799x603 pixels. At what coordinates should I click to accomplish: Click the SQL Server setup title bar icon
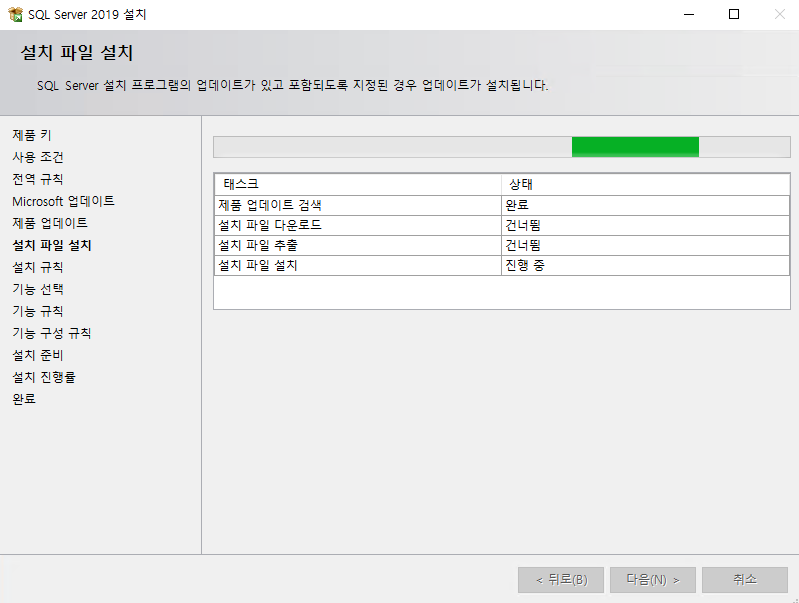coord(15,14)
